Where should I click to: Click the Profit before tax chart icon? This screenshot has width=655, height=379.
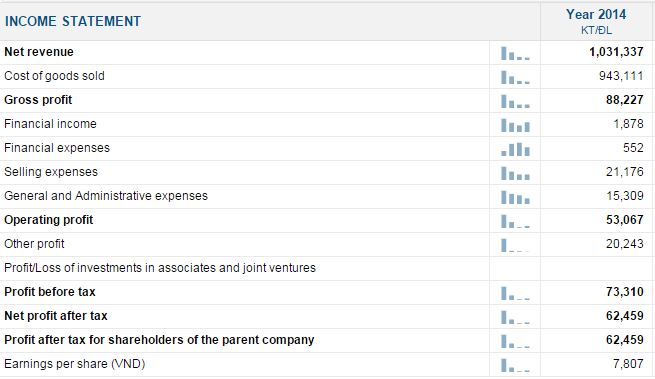(515, 293)
